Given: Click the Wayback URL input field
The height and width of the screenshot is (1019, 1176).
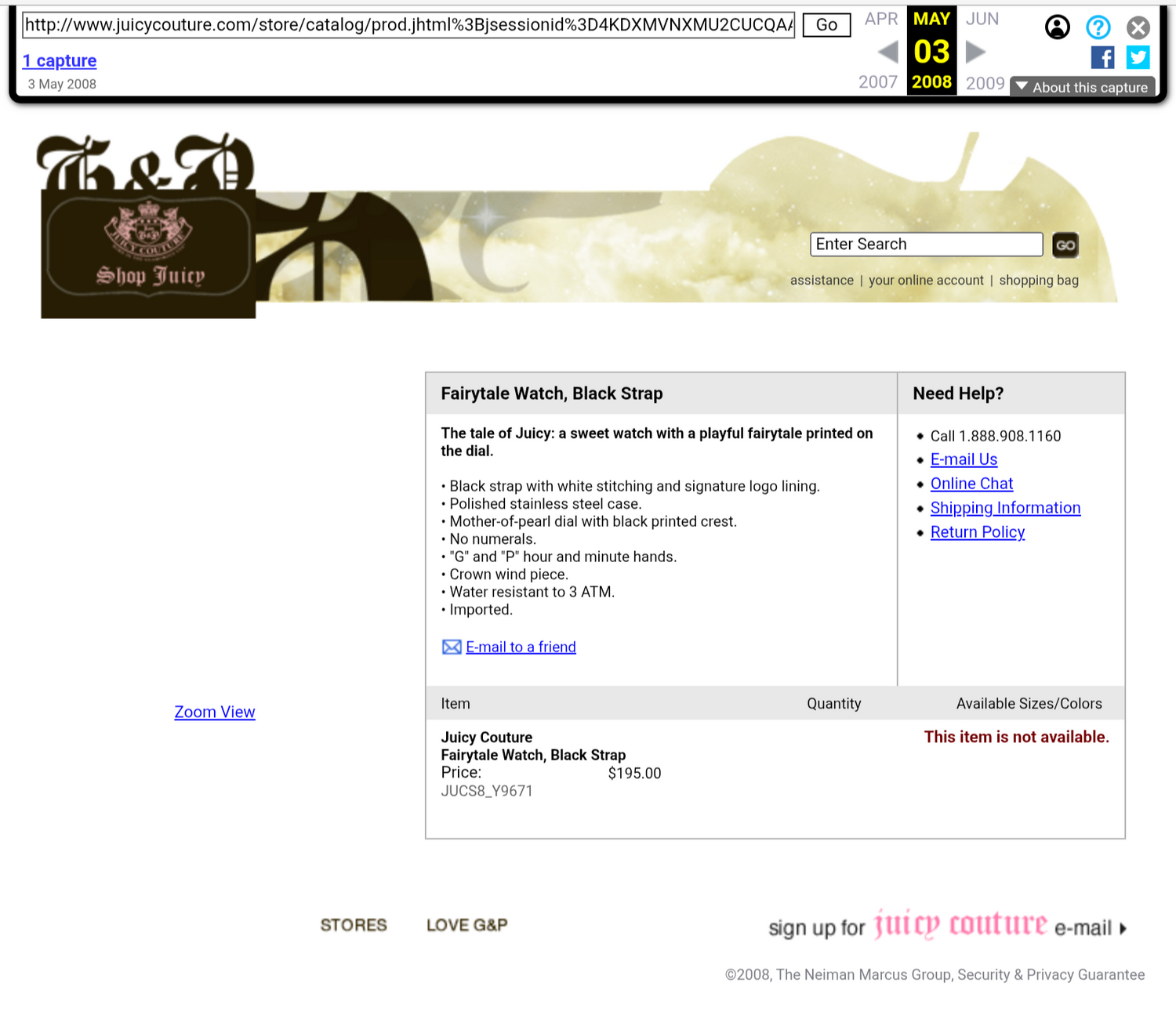Looking at the screenshot, I should 408,25.
